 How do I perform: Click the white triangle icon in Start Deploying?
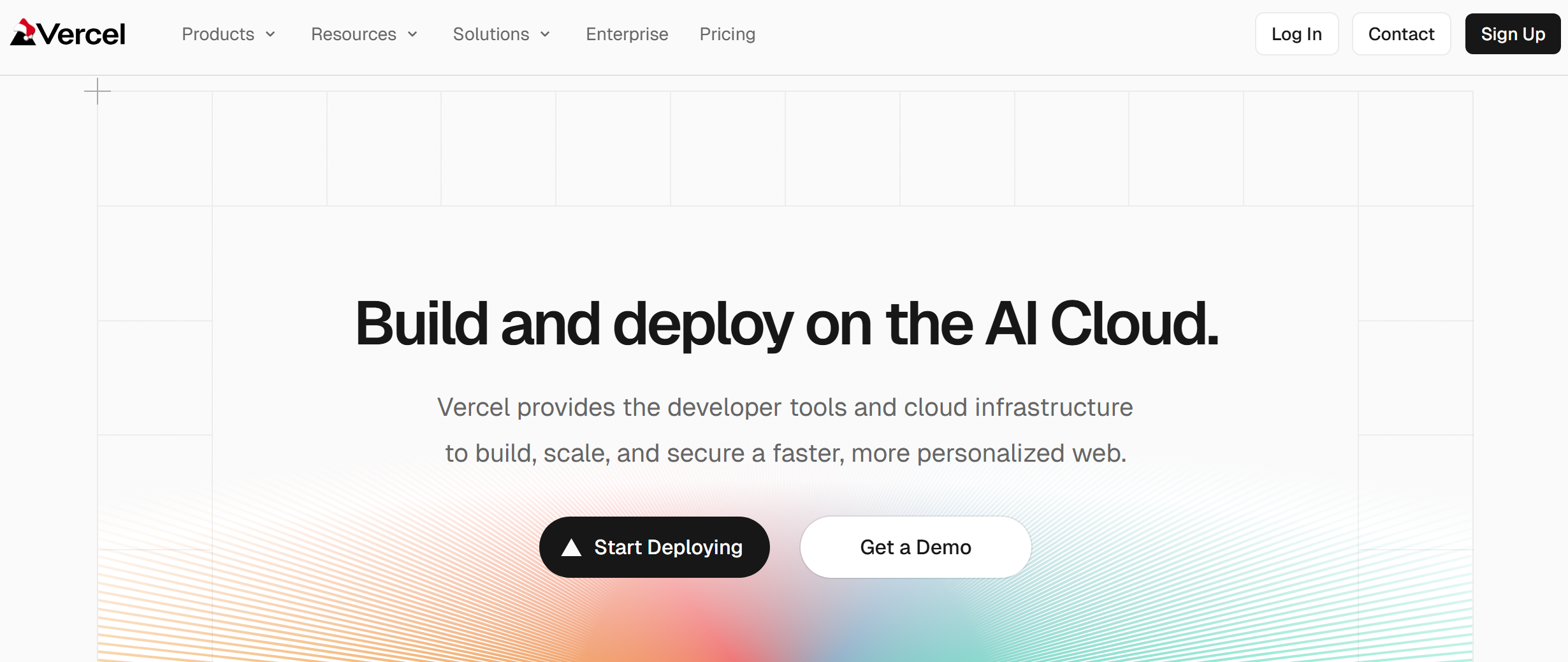[571, 548]
